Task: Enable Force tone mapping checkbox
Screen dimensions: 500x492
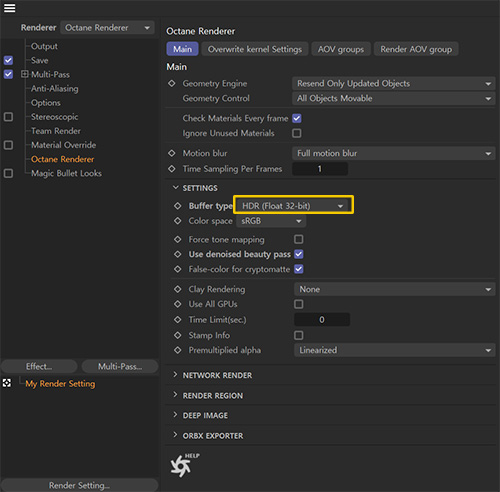Action: [x=299, y=239]
